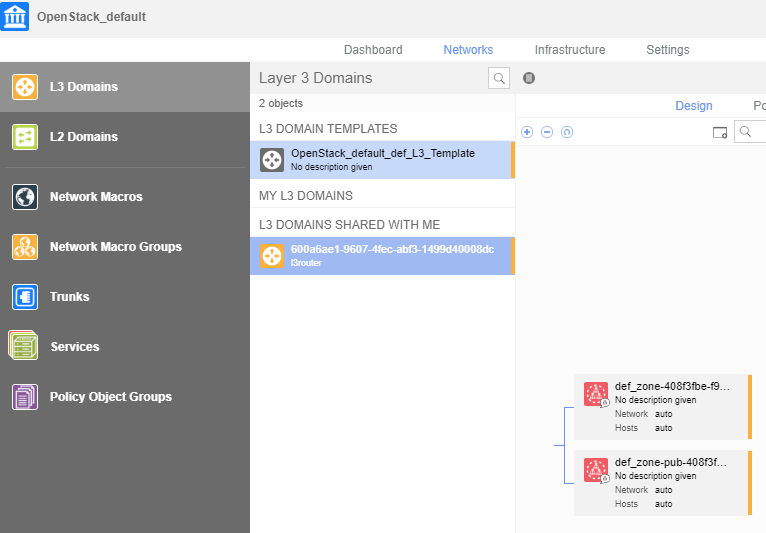Viewport: 766px width, 533px height.
Task: Click the Layer 3 Domains heading
Action: click(316, 78)
